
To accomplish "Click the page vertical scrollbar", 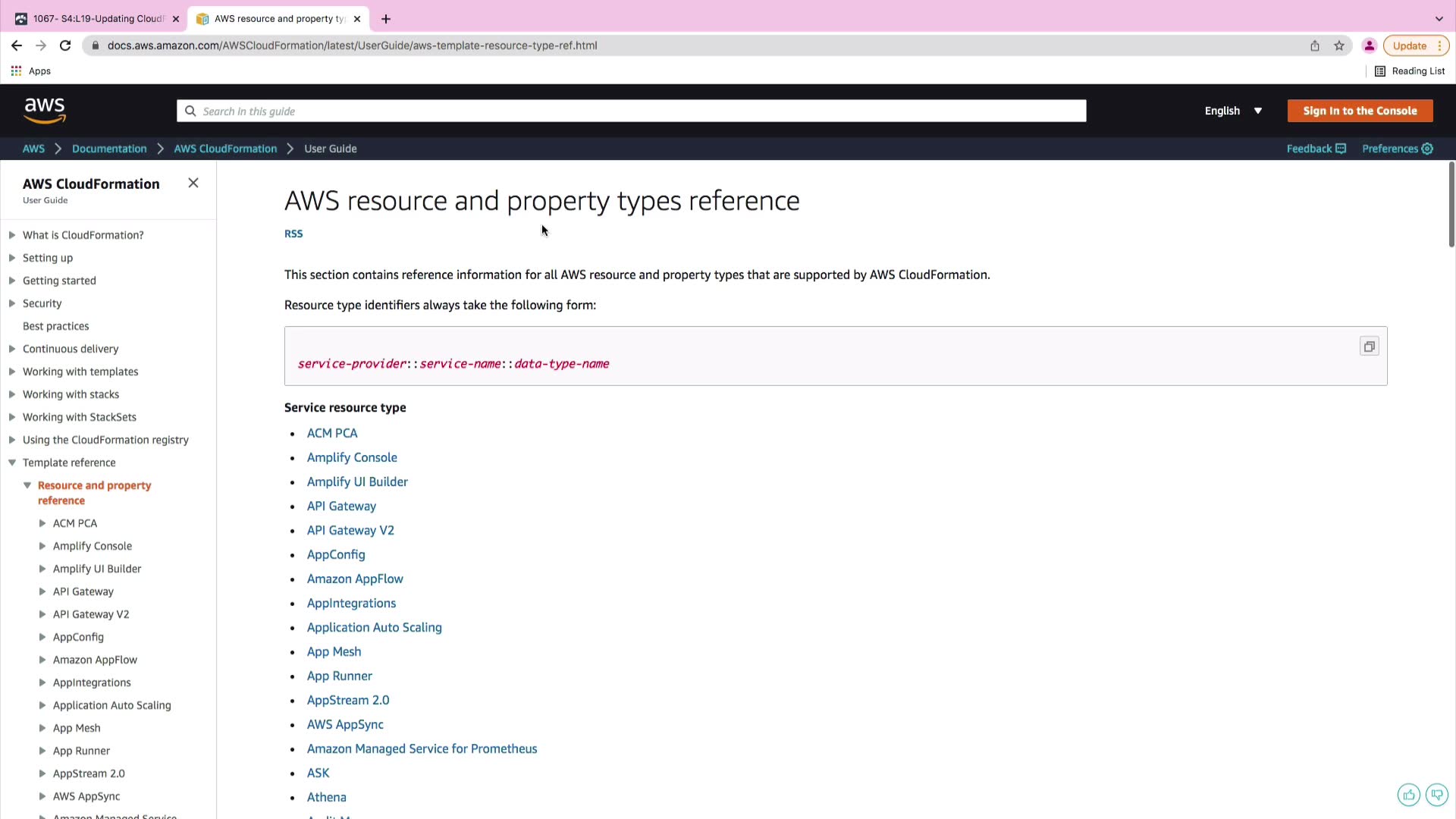I will [1451, 205].
